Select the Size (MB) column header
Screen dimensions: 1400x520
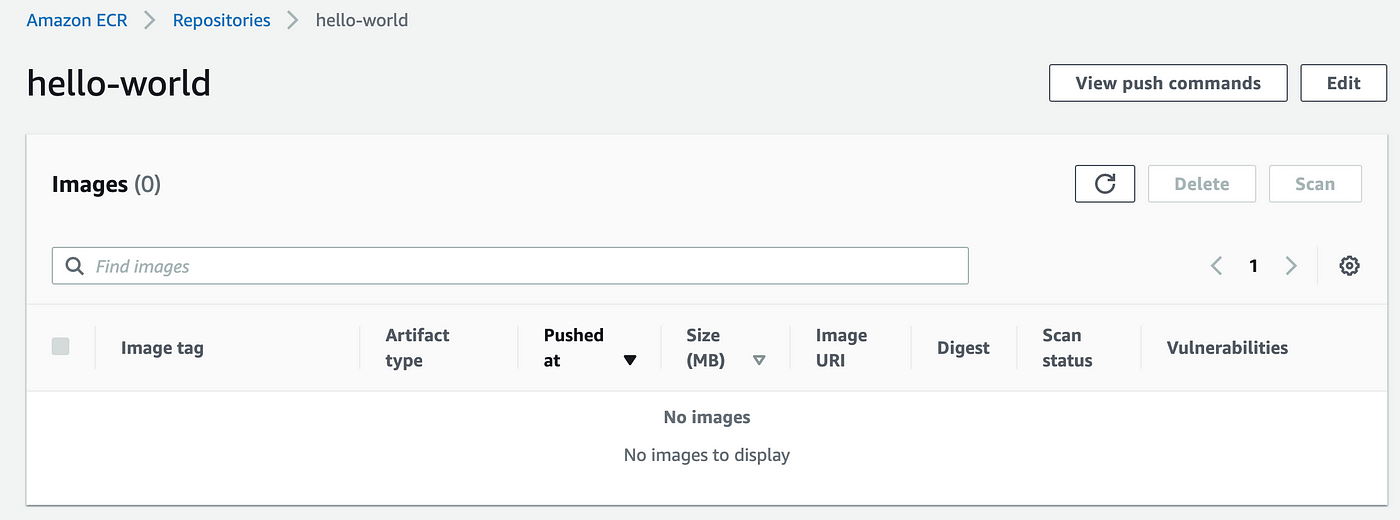click(706, 348)
